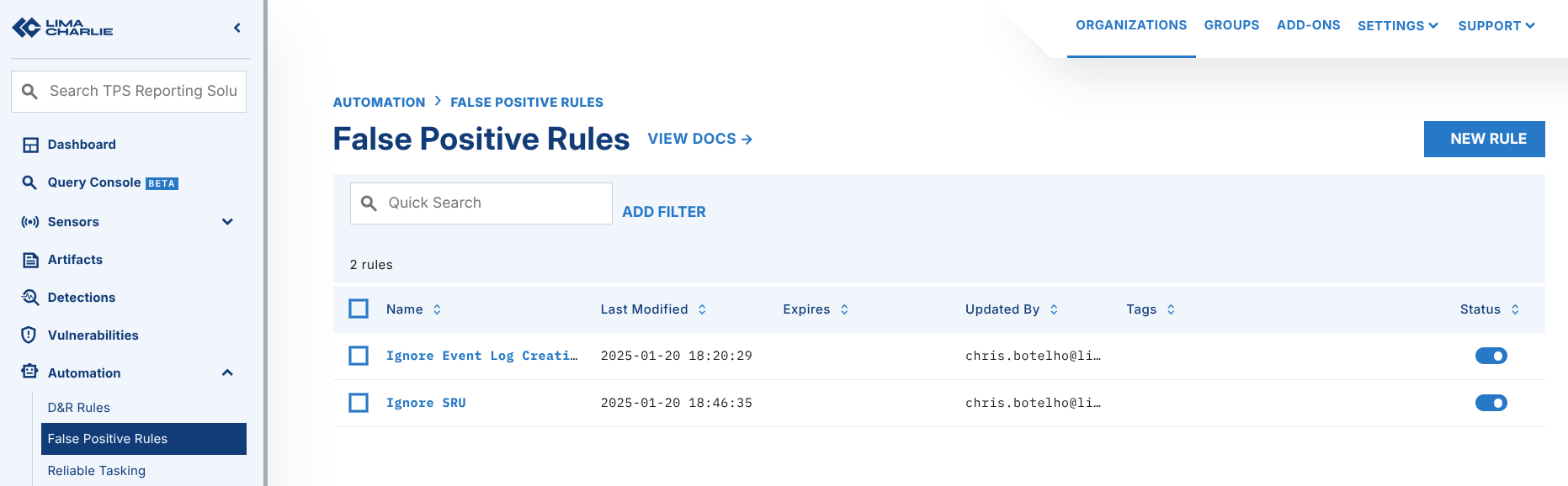Disable the Ignore SRU rule toggle
Screen dimensions: 1568x486
pyautogui.click(x=1491, y=403)
